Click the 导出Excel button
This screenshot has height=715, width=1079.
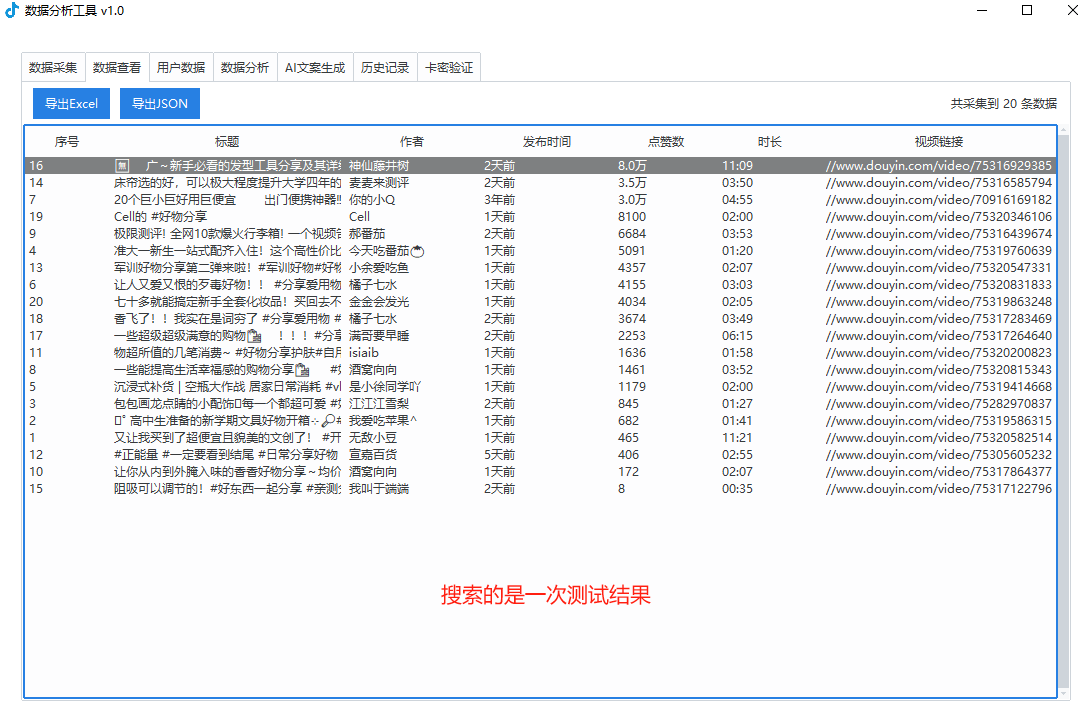coord(71,104)
